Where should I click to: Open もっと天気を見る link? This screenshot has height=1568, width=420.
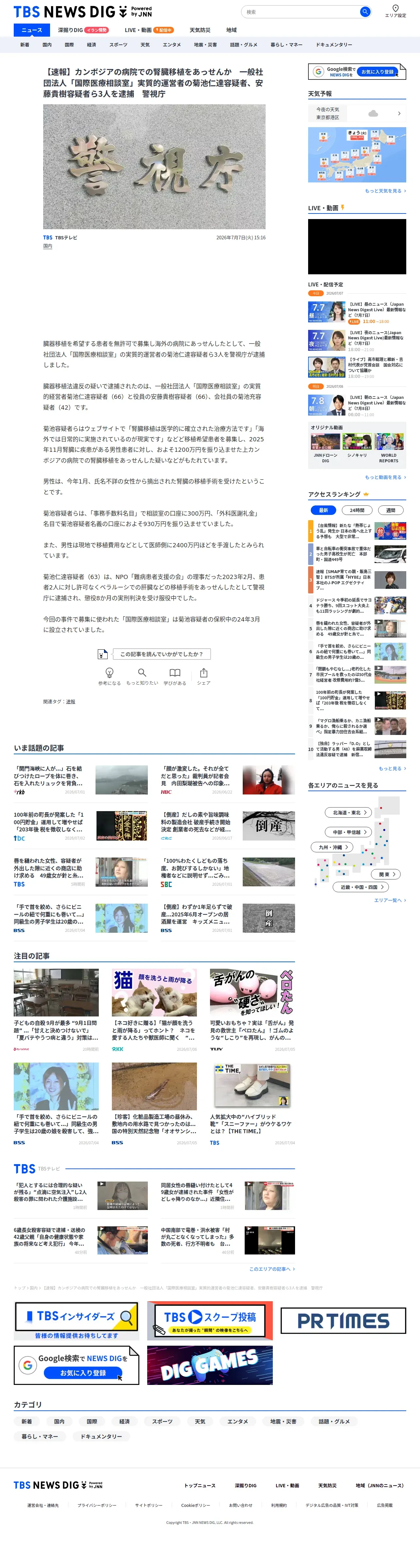tap(385, 191)
